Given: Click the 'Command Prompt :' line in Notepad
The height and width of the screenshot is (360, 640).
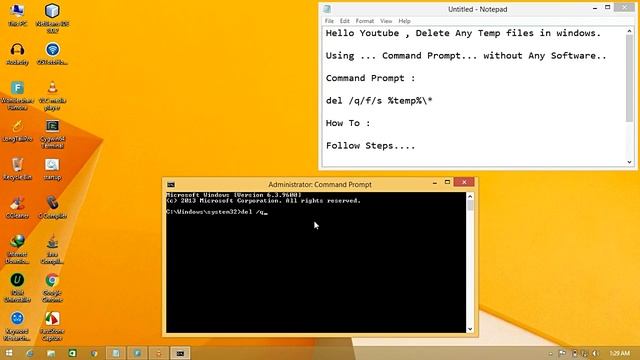Looking at the screenshot, I should pyautogui.click(x=370, y=78).
